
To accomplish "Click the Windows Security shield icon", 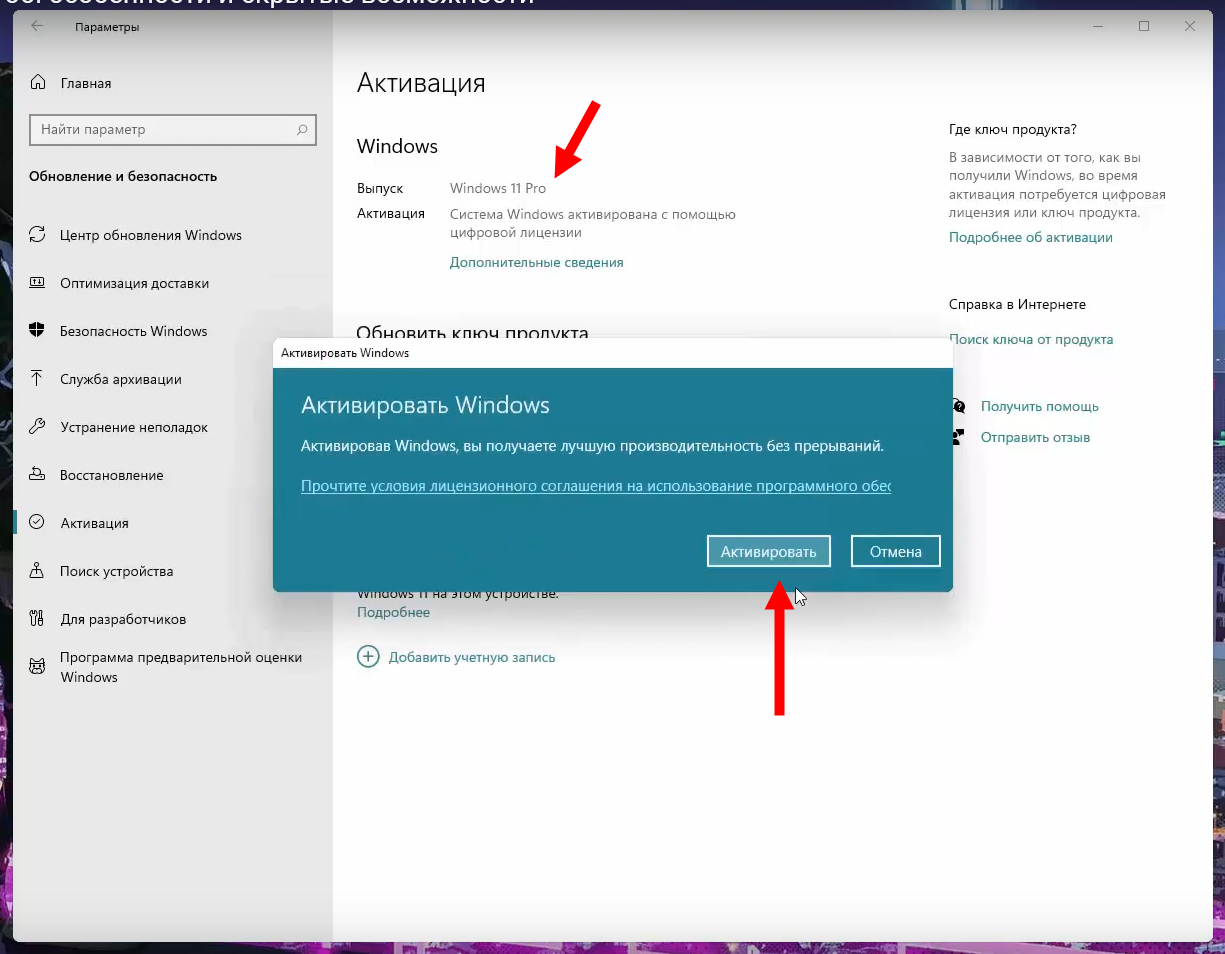I will (x=37, y=331).
